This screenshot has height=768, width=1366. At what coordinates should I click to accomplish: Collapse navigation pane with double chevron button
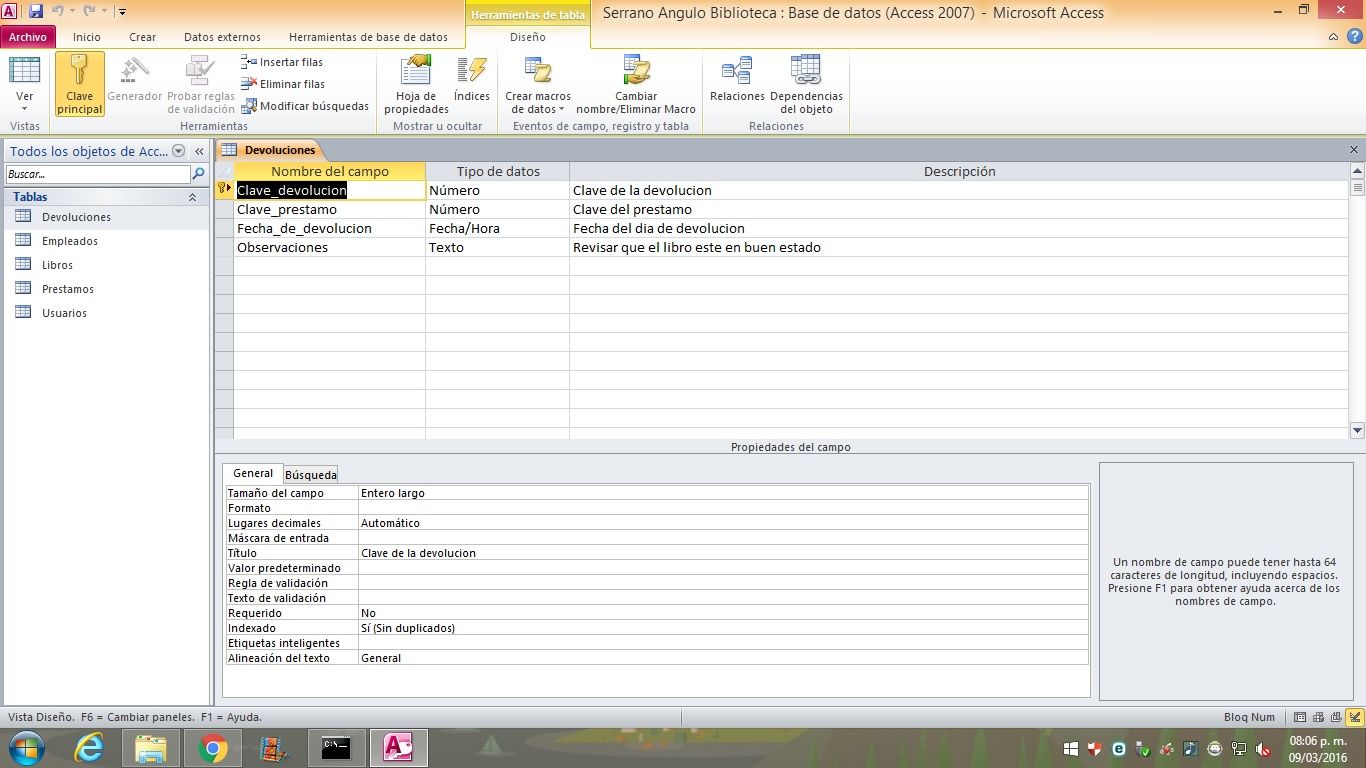click(x=199, y=151)
